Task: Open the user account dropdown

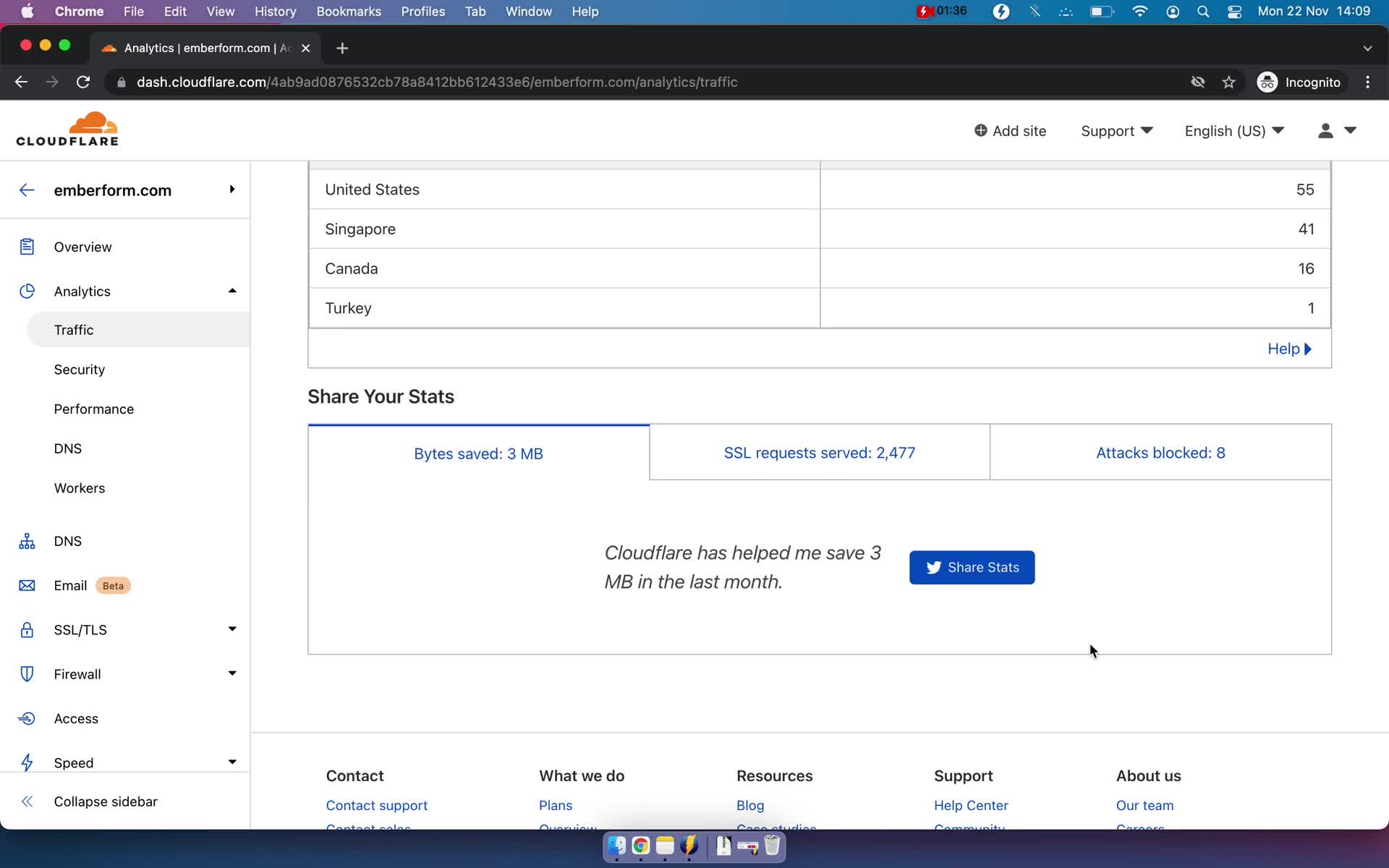Action: 1335,131
